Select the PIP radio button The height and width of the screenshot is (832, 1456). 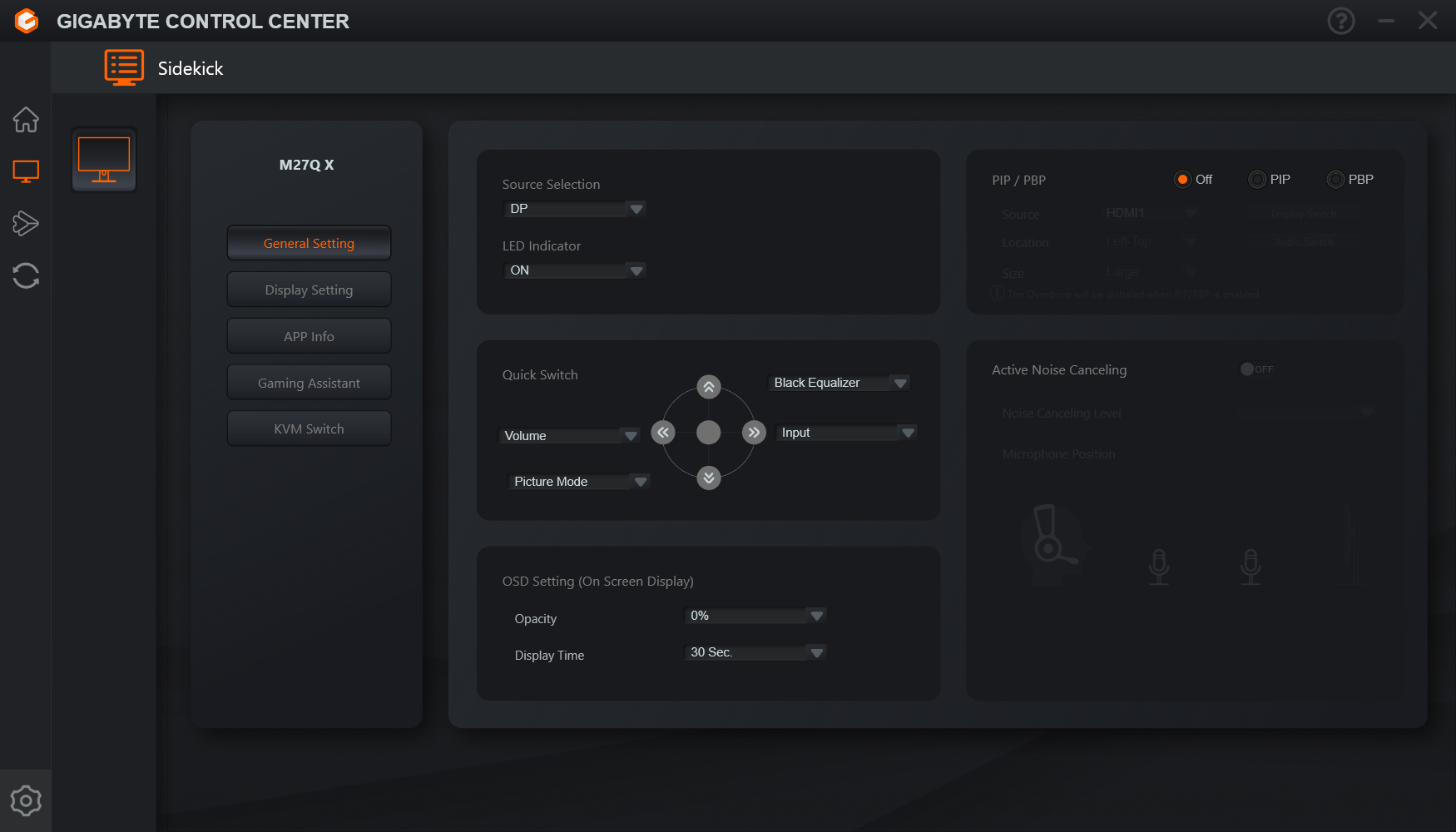click(x=1257, y=180)
